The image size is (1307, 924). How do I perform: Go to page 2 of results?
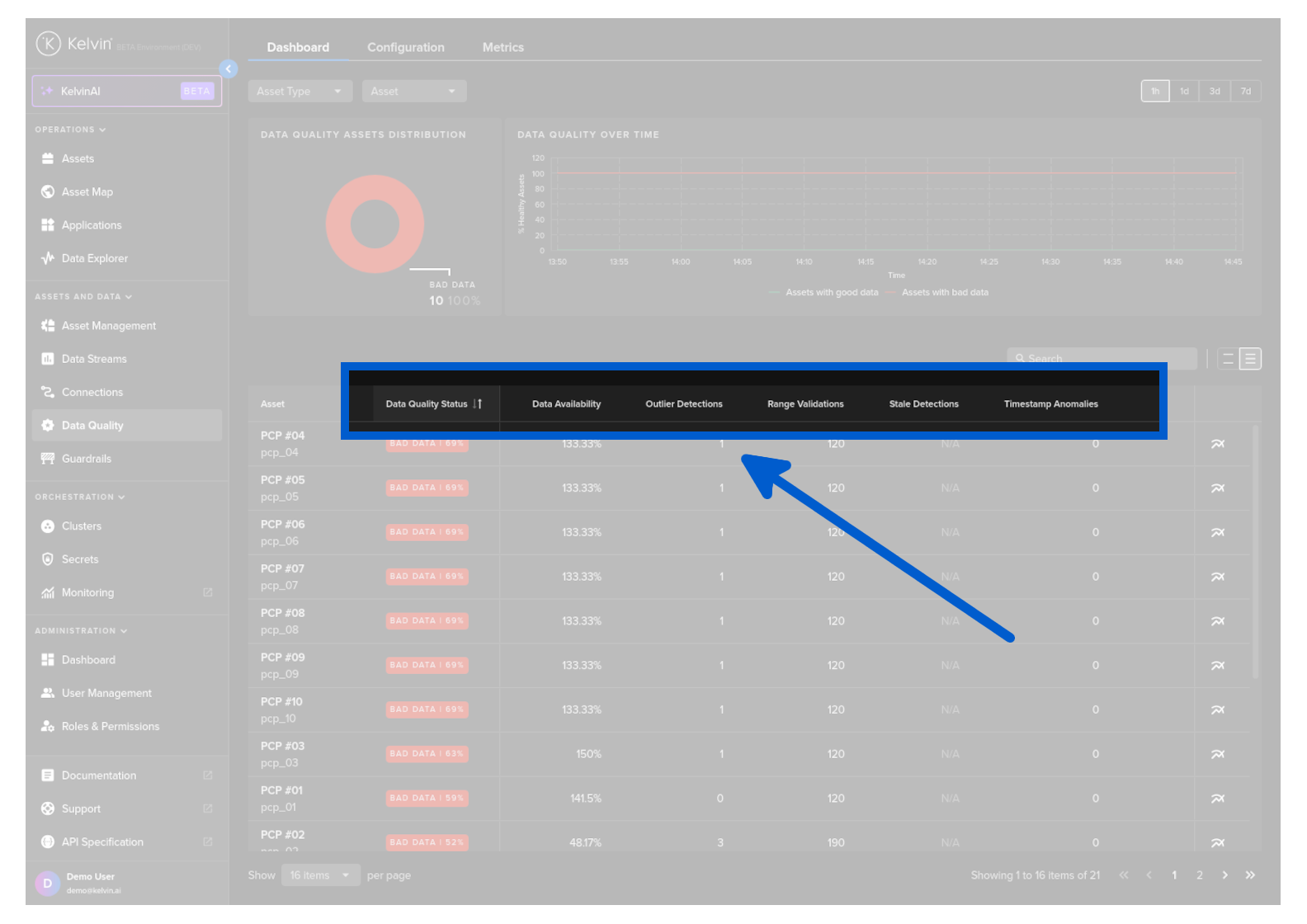(1199, 875)
